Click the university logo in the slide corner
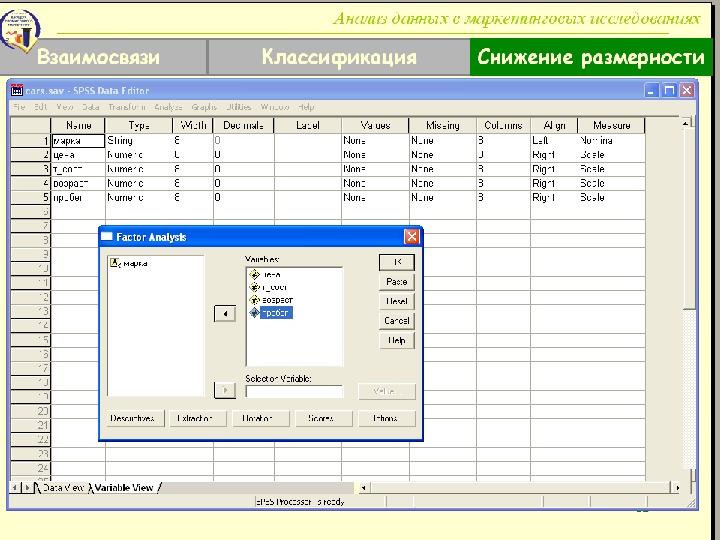 tap(19, 31)
